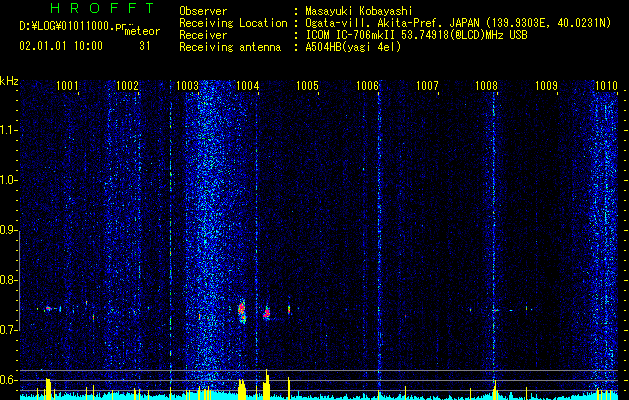The image size is (629, 400).
Task: Click the 1002 time marker
Action: click(127, 85)
